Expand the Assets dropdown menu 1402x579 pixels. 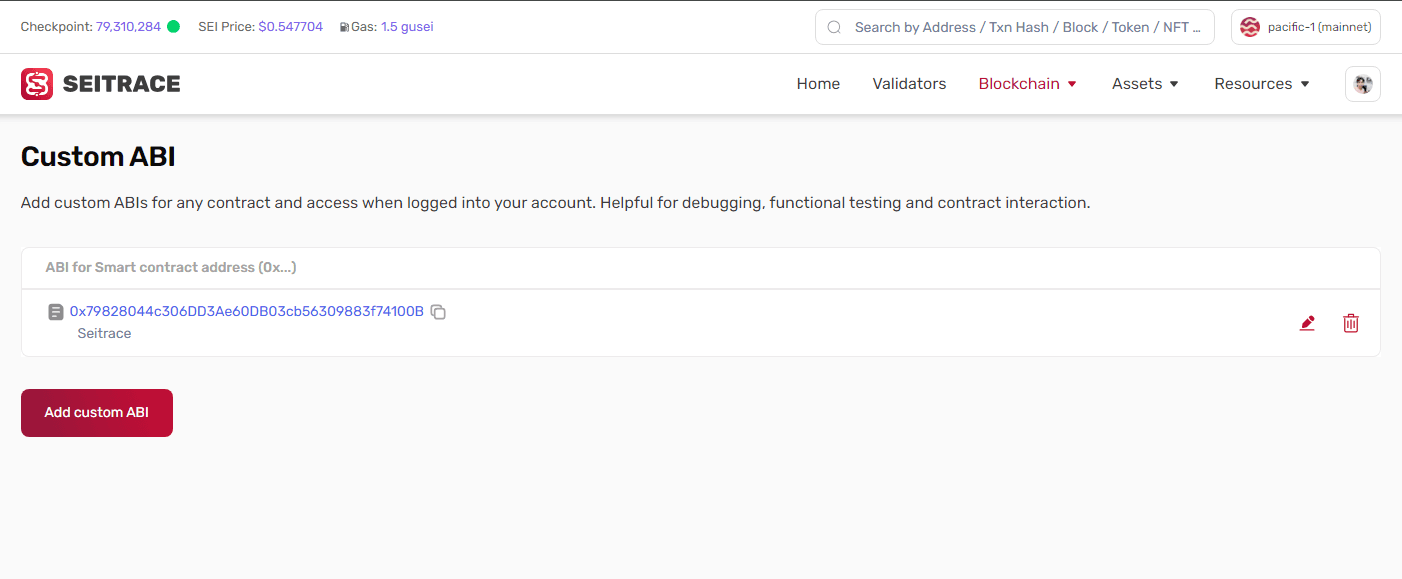click(x=1145, y=84)
